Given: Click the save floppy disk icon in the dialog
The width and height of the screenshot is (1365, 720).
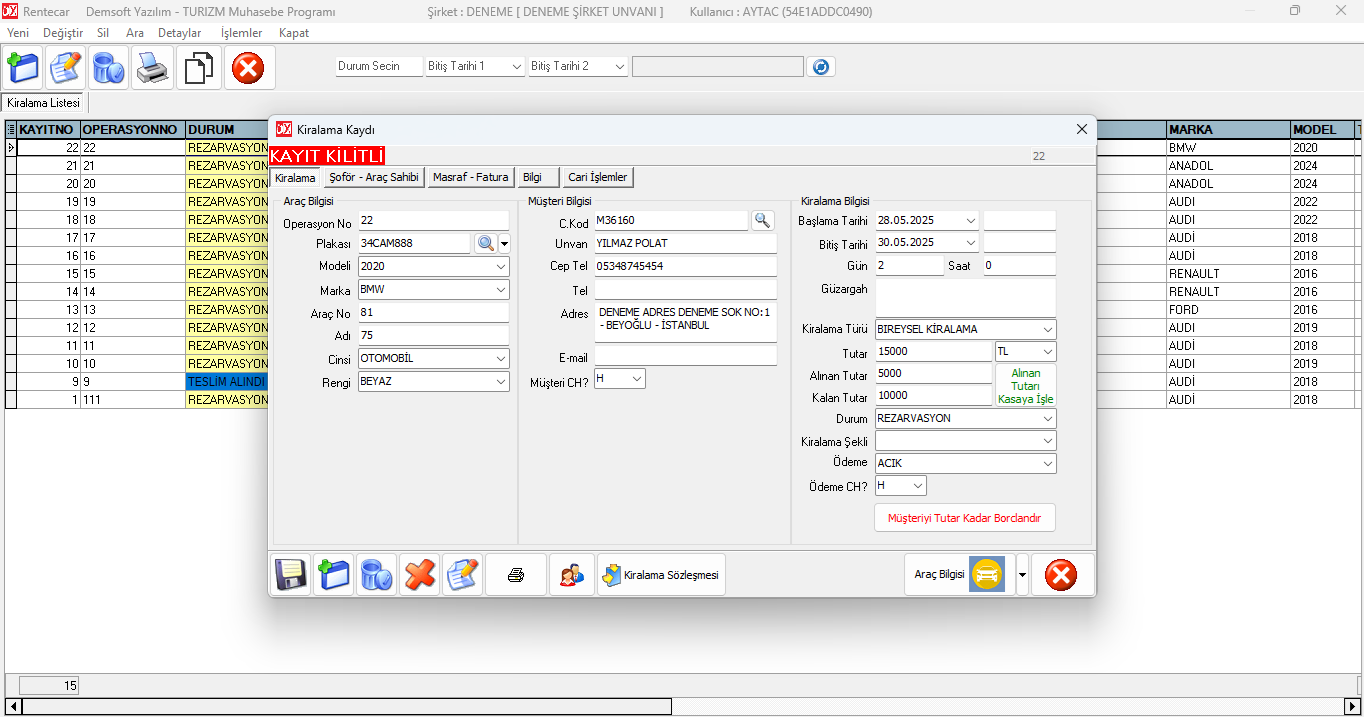Looking at the screenshot, I should click(x=290, y=575).
